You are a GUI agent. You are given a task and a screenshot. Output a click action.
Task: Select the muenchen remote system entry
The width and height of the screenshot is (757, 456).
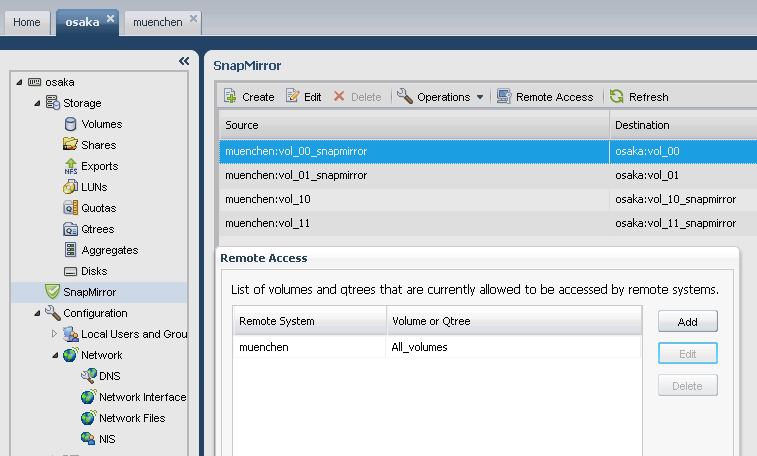tap(264, 347)
